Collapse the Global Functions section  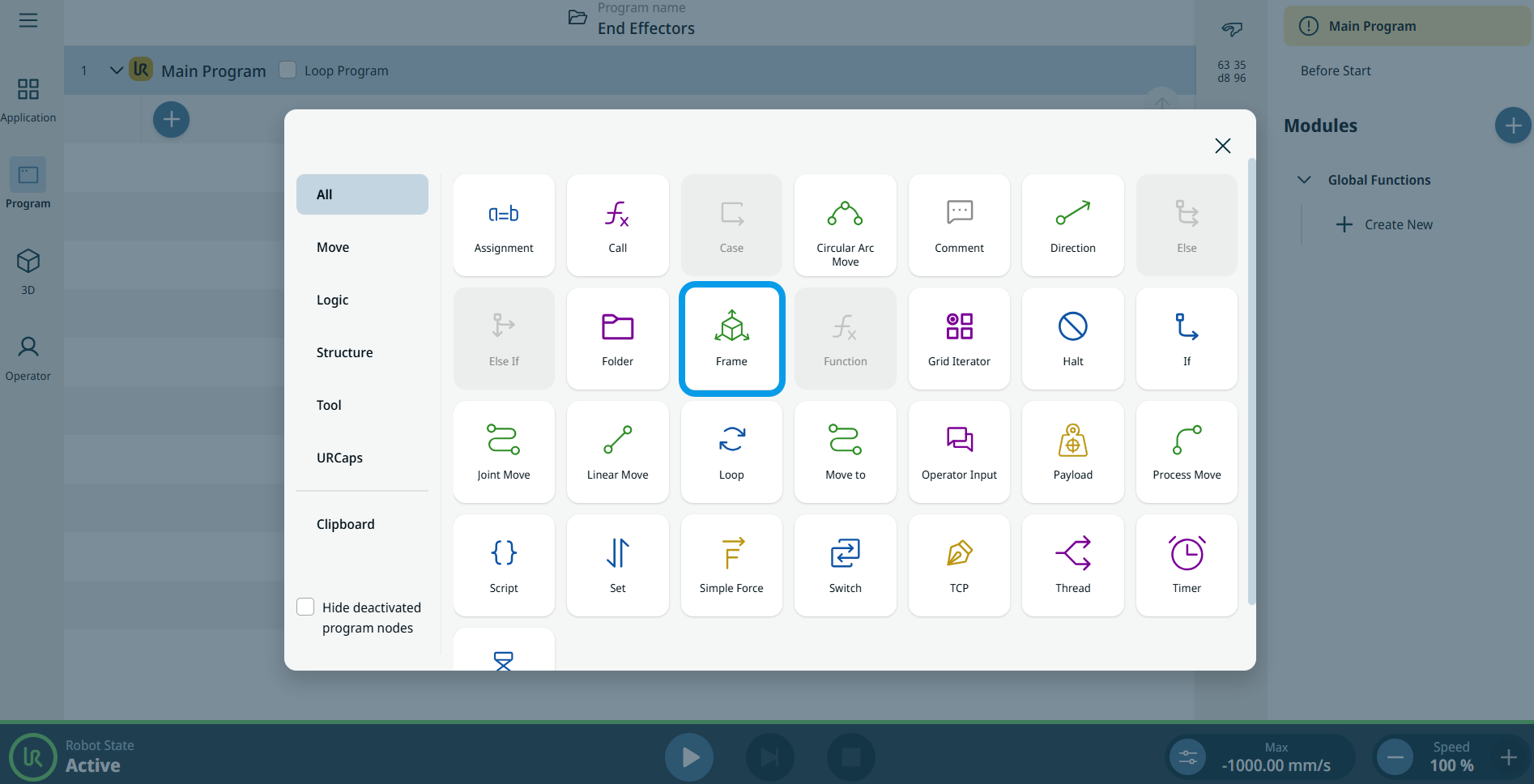point(1304,180)
